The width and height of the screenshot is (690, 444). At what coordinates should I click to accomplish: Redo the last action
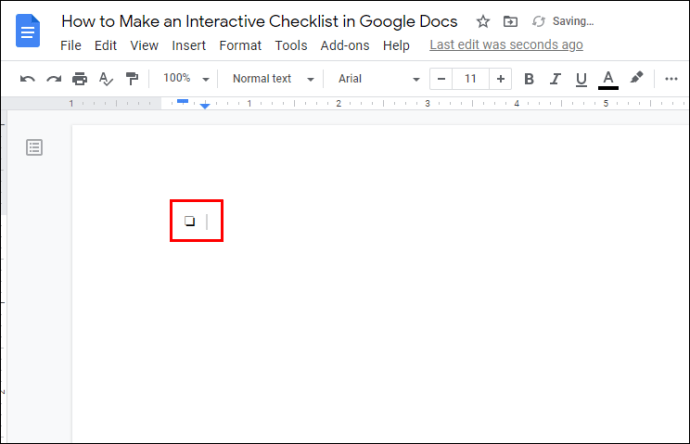pos(54,79)
